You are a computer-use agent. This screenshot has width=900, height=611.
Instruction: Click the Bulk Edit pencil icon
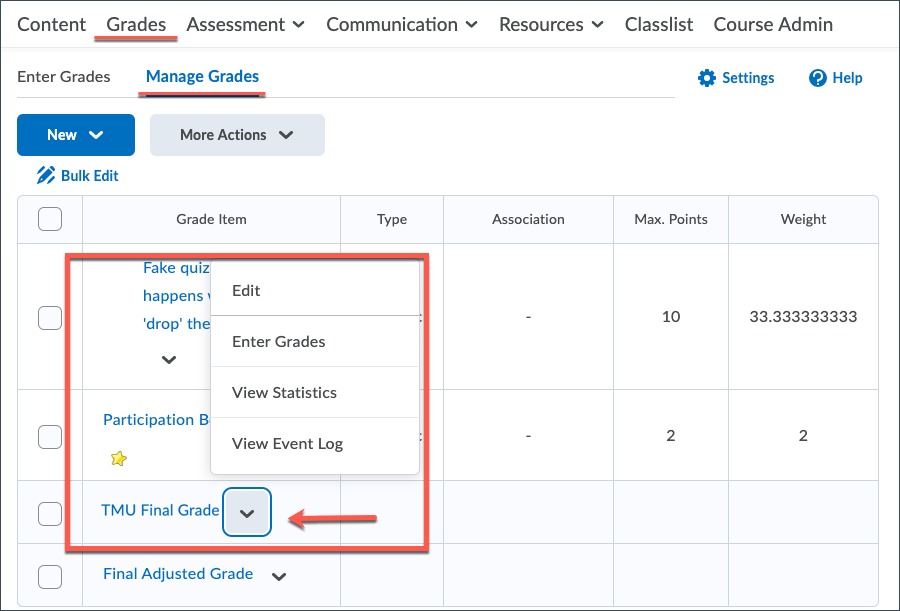tap(46, 176)
